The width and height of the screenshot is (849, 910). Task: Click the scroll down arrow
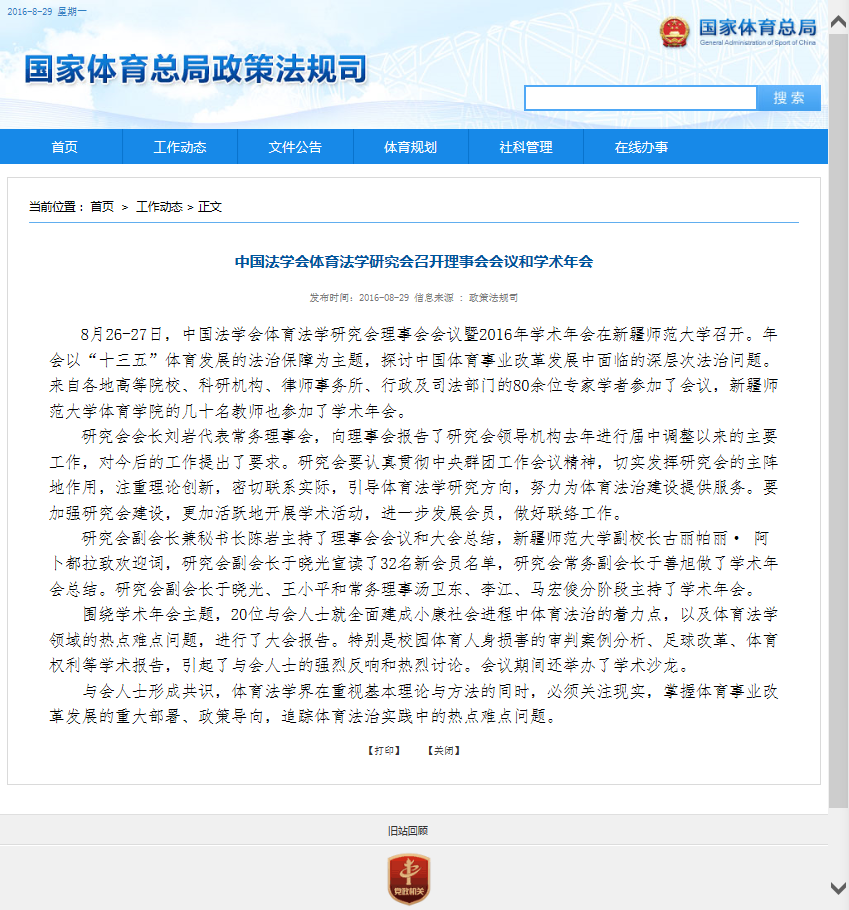839,888
